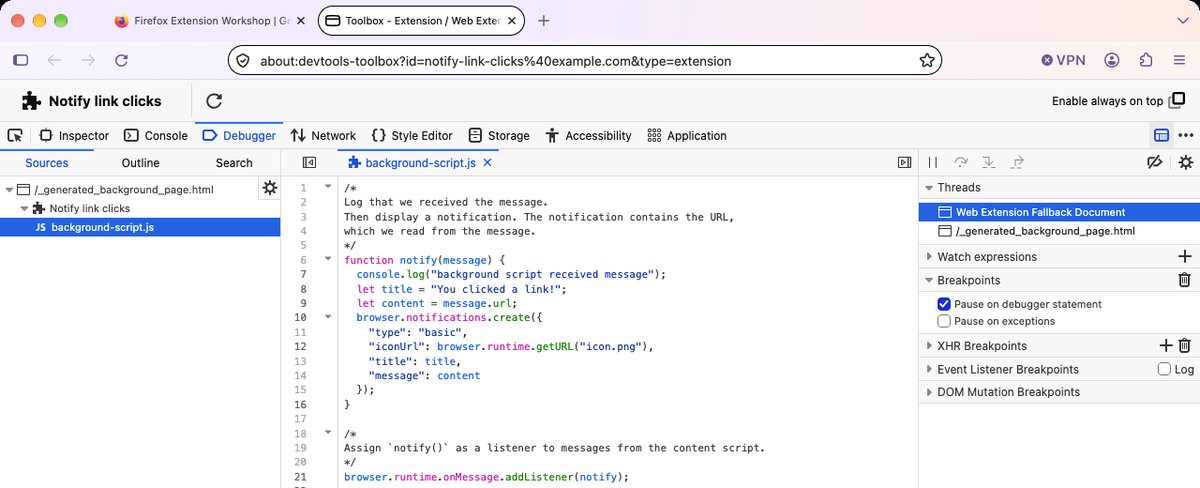Switch to the Search sidebar tab

pyautogui.click(x=234, y=163)
